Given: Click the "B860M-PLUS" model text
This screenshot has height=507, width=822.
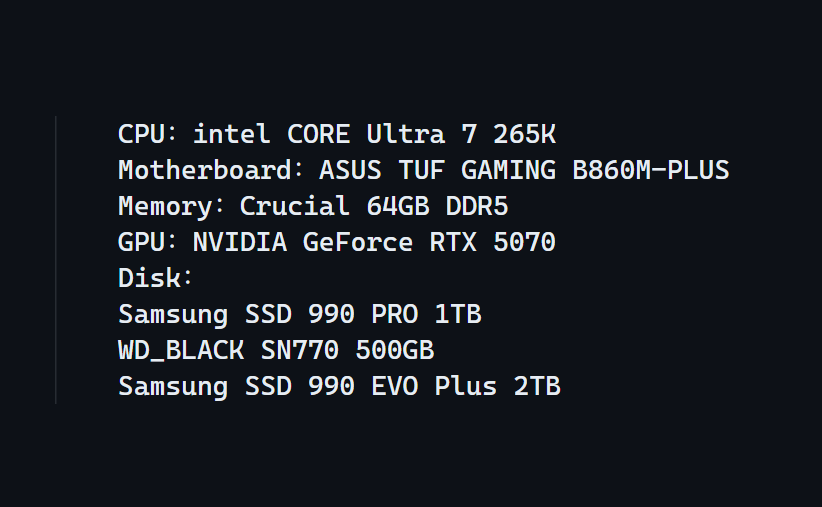Looking at the screenshot, I should 650,170.
